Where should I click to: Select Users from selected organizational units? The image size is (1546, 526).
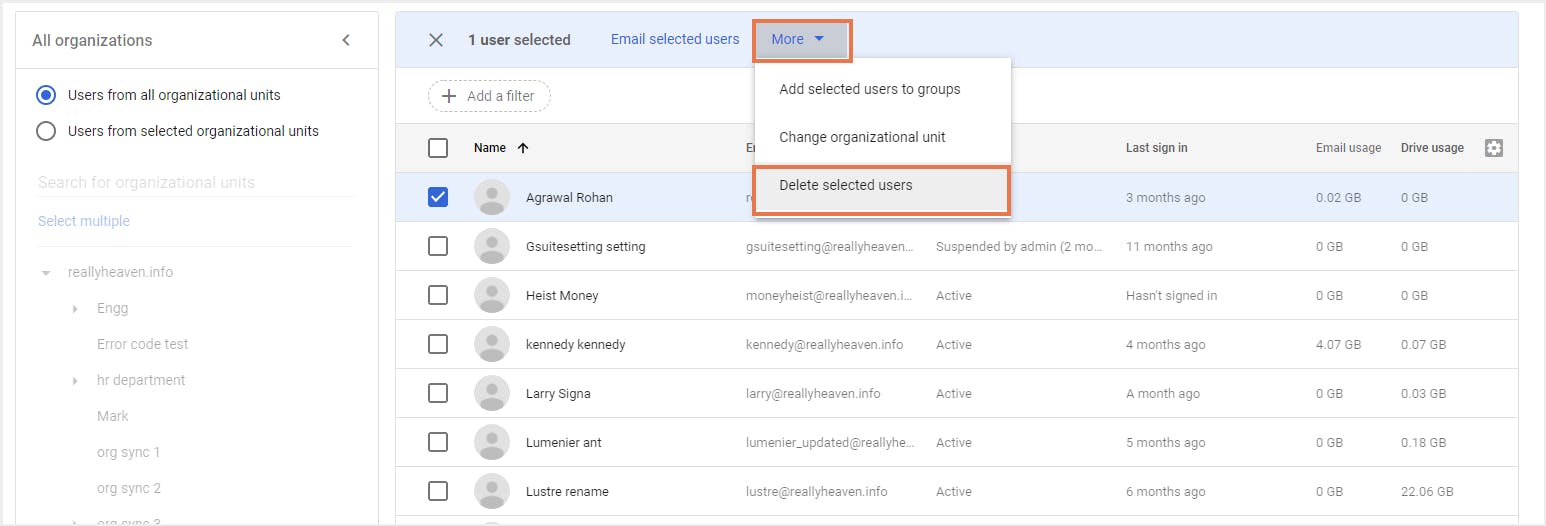46,131
